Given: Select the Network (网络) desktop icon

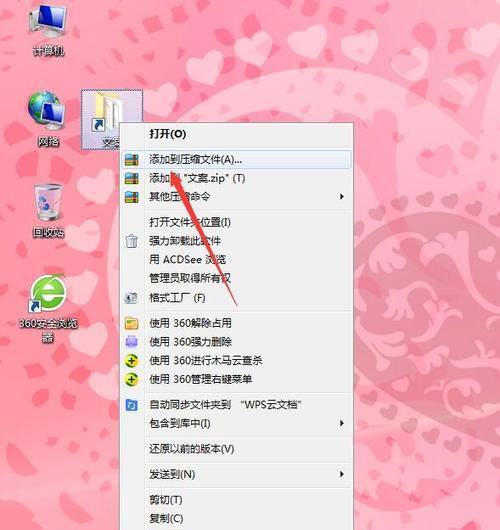Looking at the screenshot, I should [48, 119].
